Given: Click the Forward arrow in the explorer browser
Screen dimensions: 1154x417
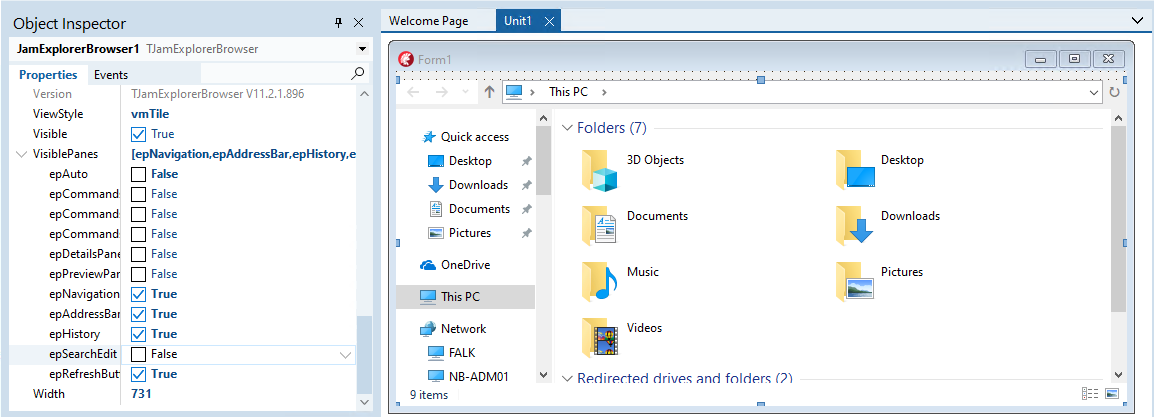Looking at the screenshot, I should point(442,92).
